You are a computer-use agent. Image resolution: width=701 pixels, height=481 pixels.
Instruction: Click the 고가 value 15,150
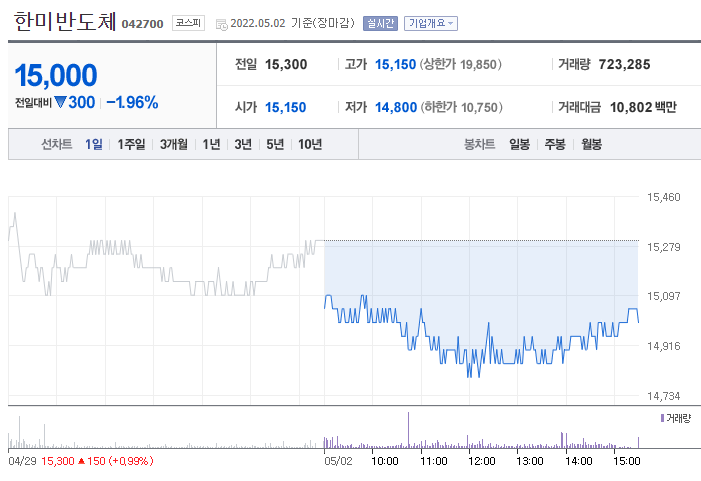click(395, 64)
